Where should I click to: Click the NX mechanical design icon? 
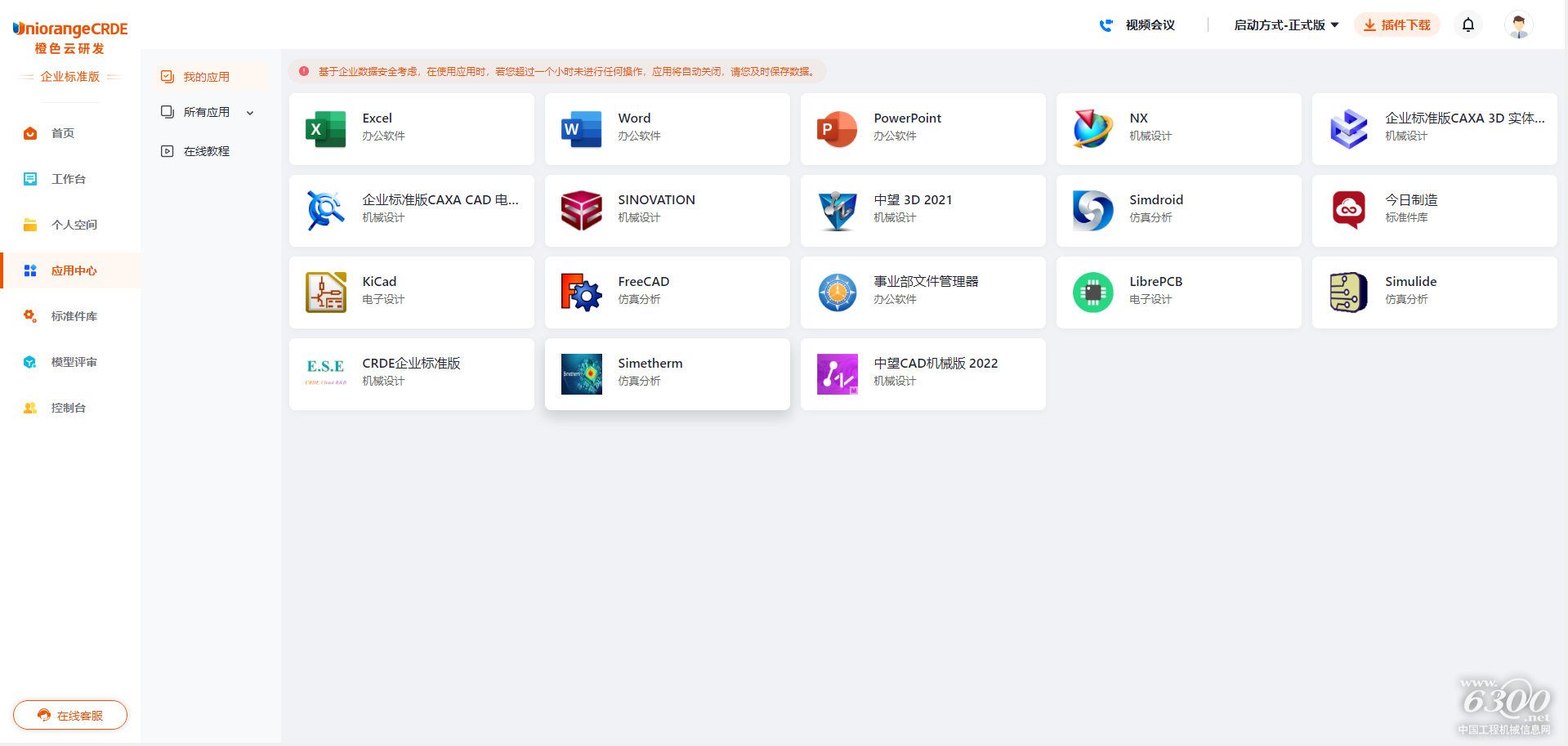(x=1092, y=129)
